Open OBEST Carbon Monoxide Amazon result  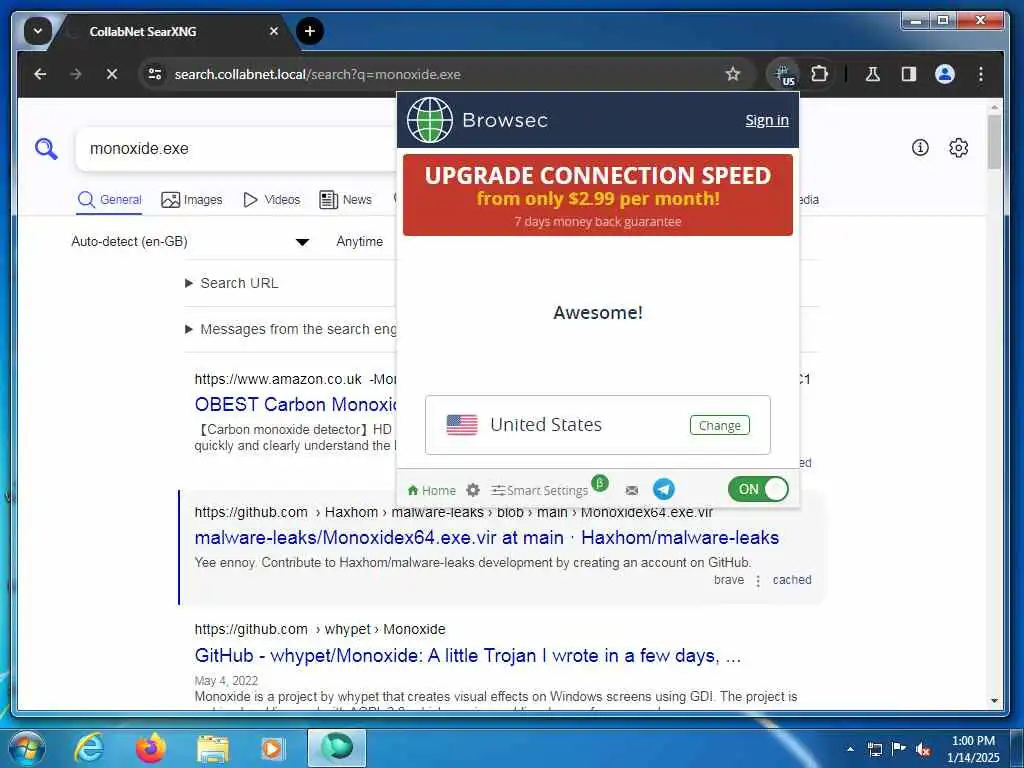click(x=295, y=404)
